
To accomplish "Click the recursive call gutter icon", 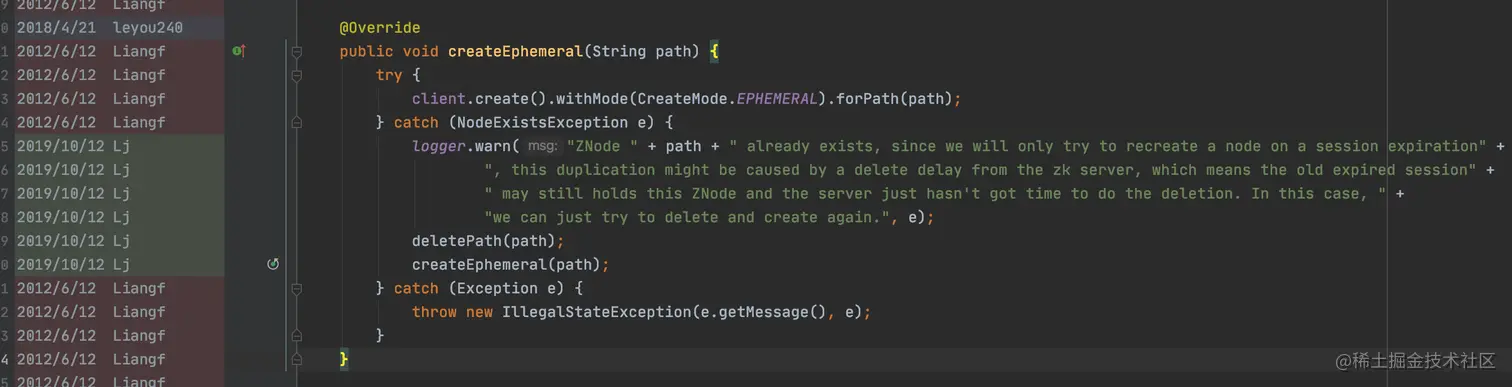I will point(273,264).
